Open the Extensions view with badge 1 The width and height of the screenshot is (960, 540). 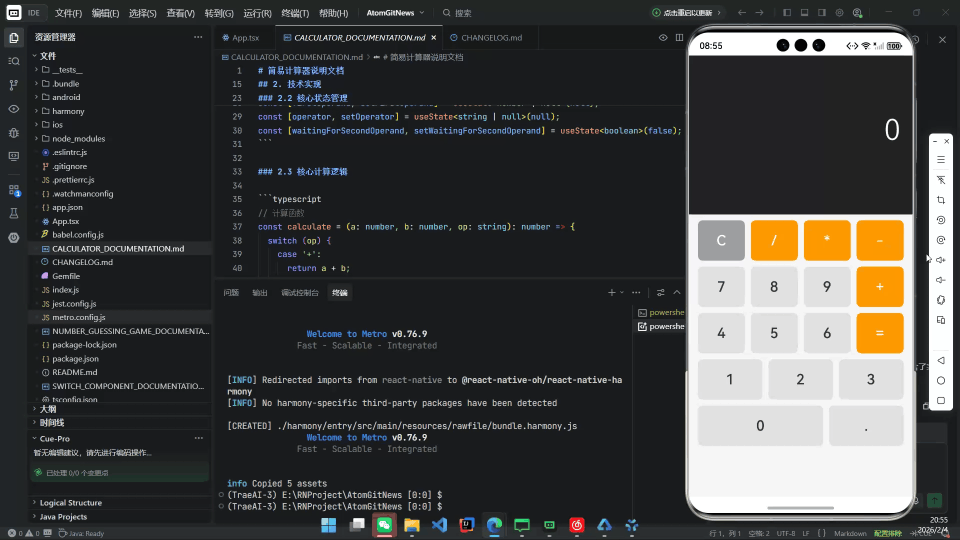point(13,190)
